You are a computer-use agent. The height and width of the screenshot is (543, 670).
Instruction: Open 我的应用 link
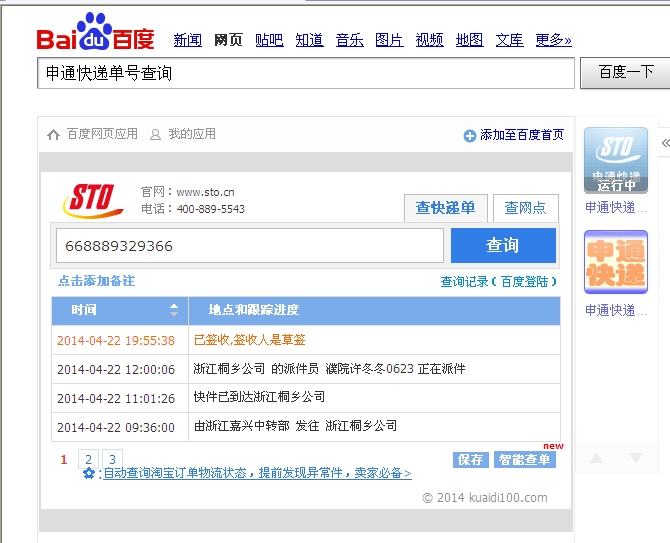tap(192, 134)
